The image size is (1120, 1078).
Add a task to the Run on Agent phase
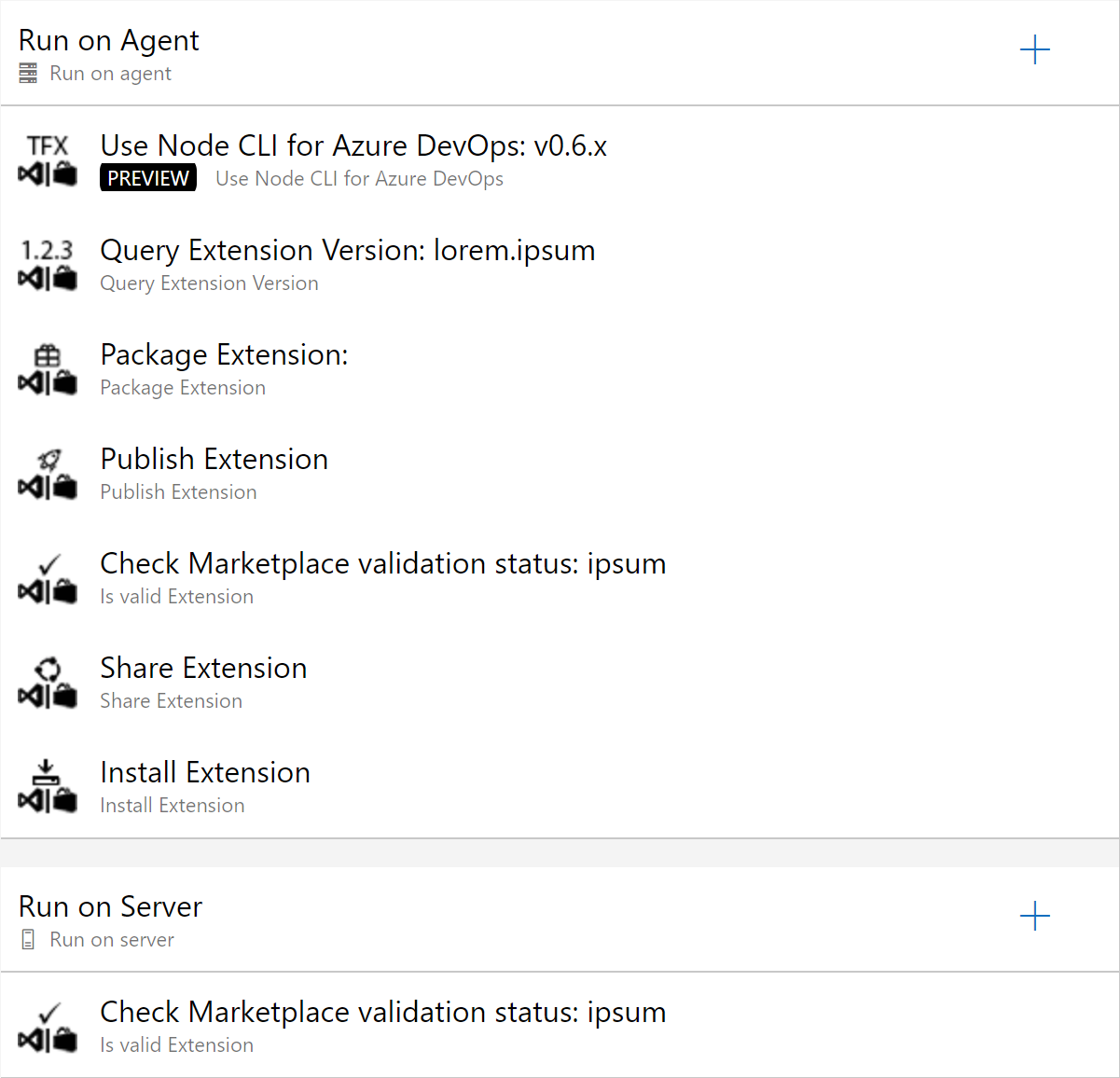[x=1035, y=50]
